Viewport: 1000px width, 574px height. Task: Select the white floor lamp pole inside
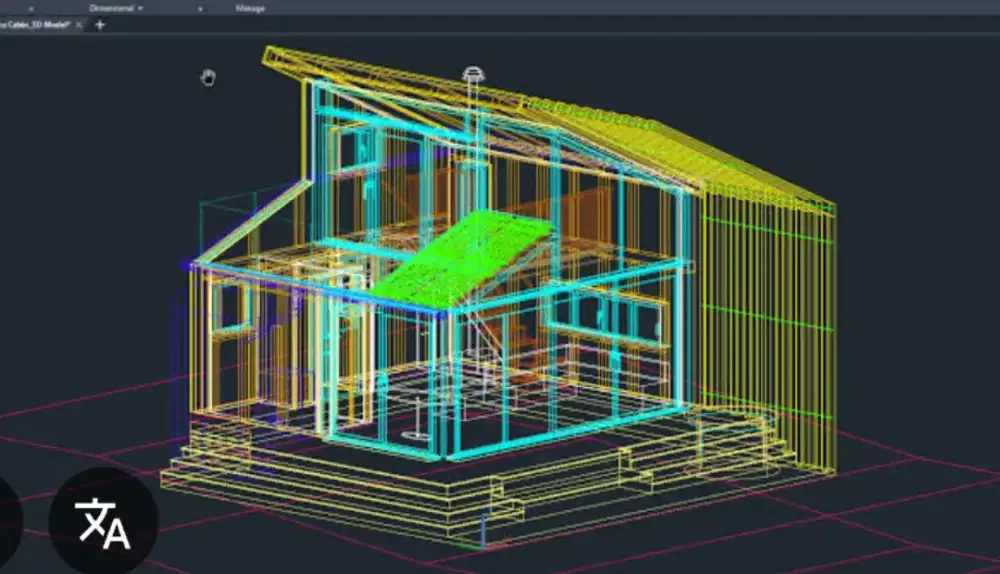418,416
